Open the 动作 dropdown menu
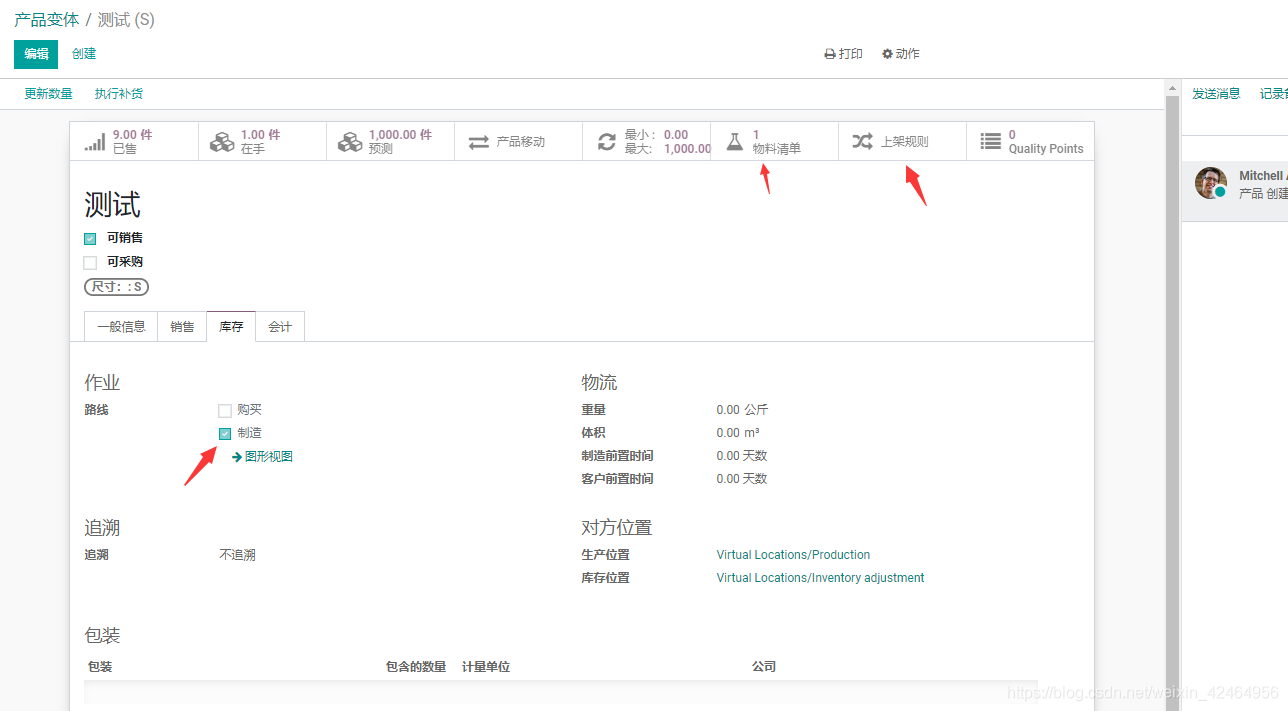The width and height of the screenshot is (1288, 711). point(901,54)
